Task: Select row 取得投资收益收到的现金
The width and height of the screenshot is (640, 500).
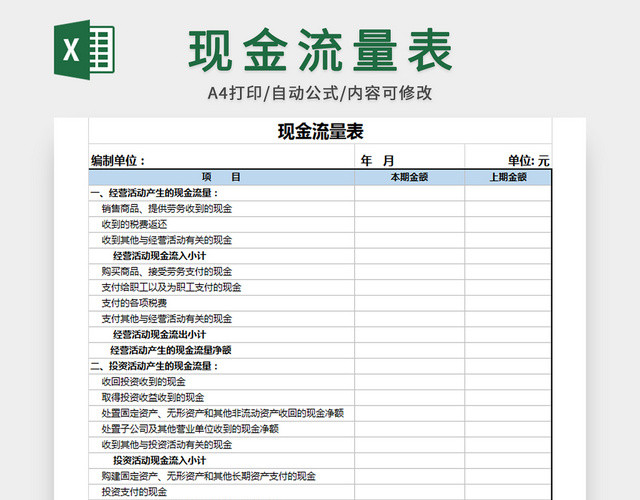Action: tap(320, 398)
